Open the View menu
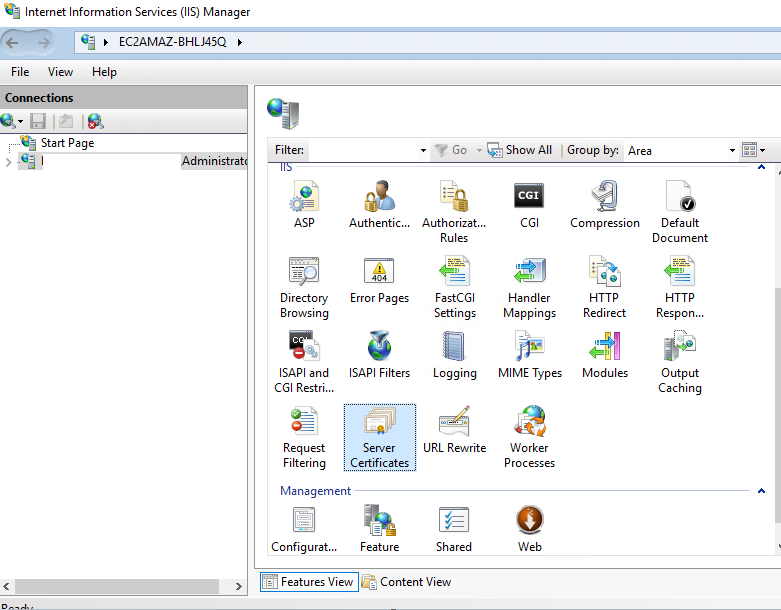781x610 pixels. click(60, 72)
